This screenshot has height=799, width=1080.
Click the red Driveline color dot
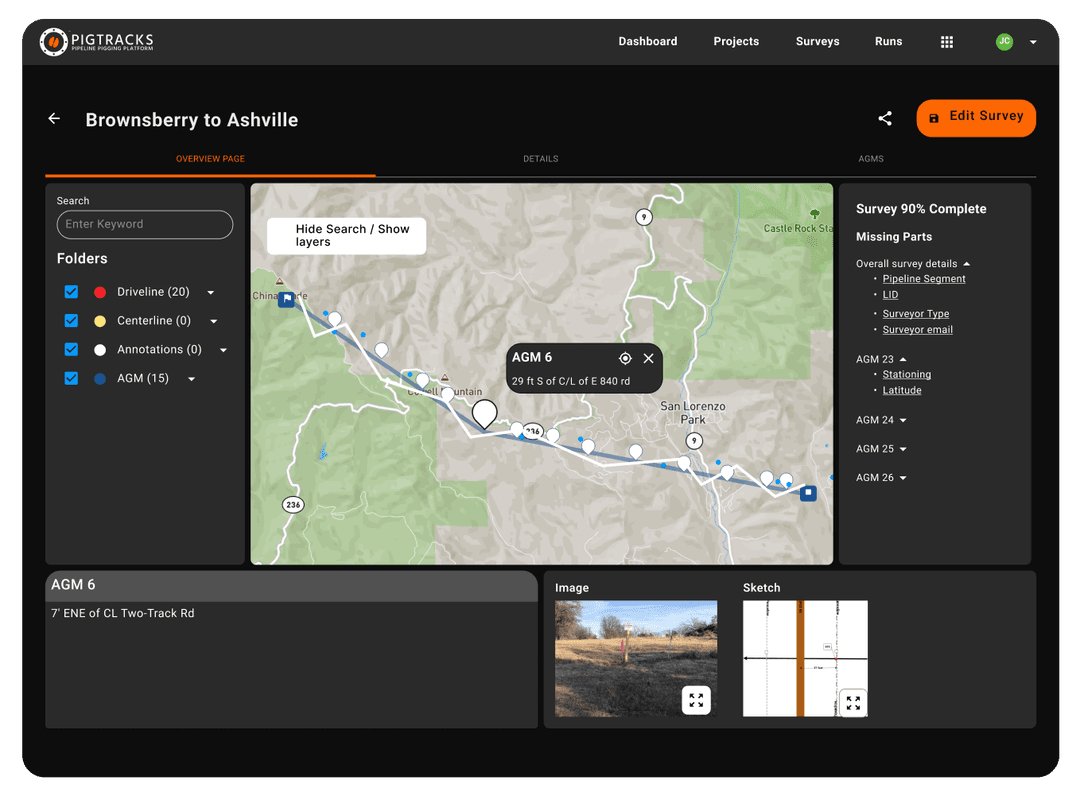(100, 291)
